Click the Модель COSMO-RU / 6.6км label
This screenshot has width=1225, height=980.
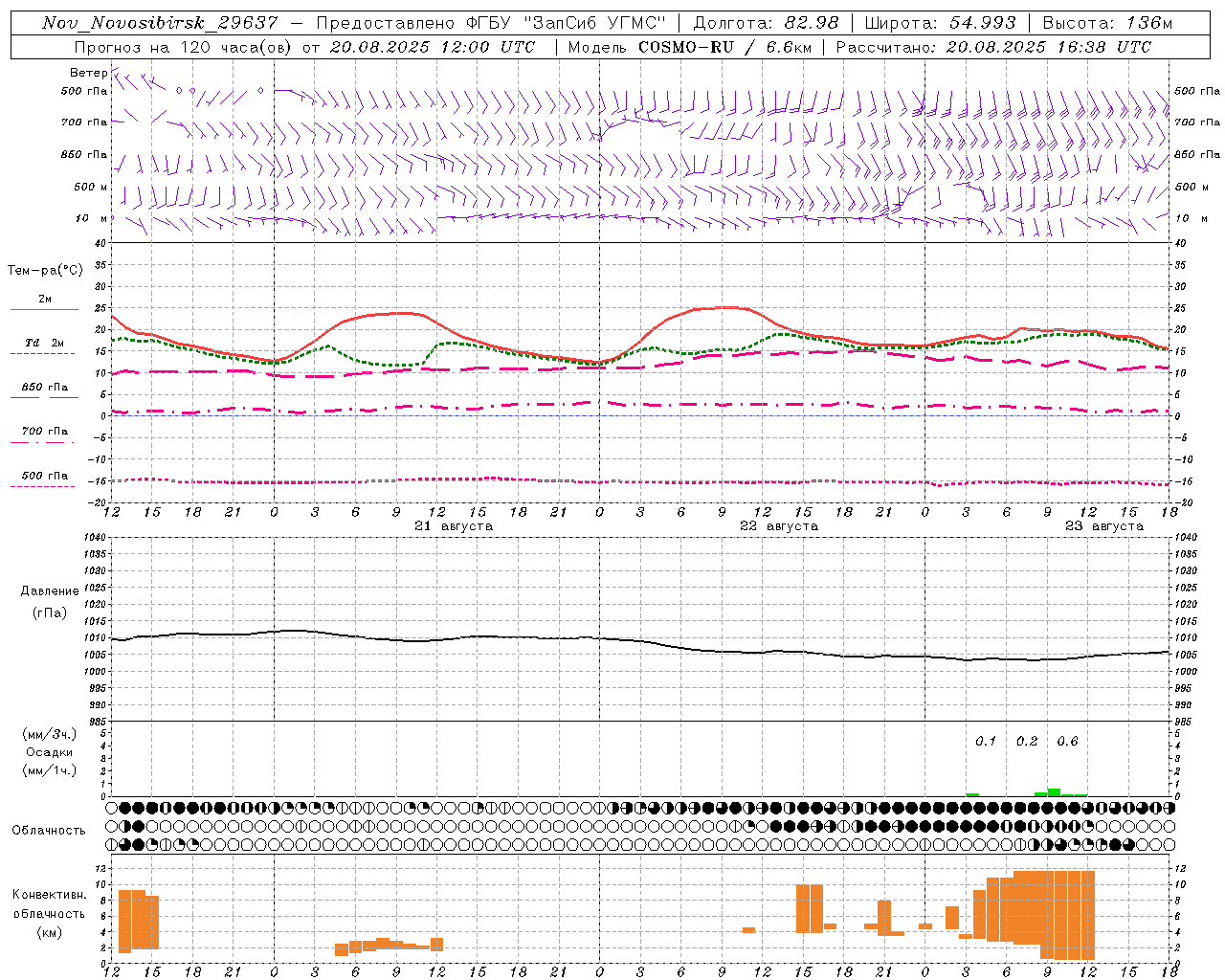(x=689, y=47)
